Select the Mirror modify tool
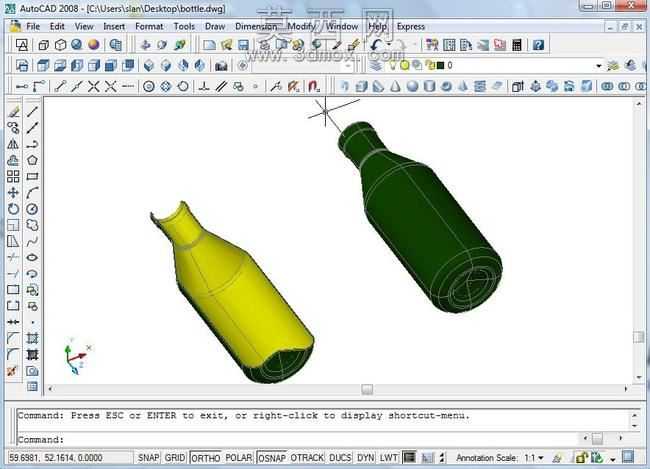Viewport: 650px width, 469px height. 13,144
